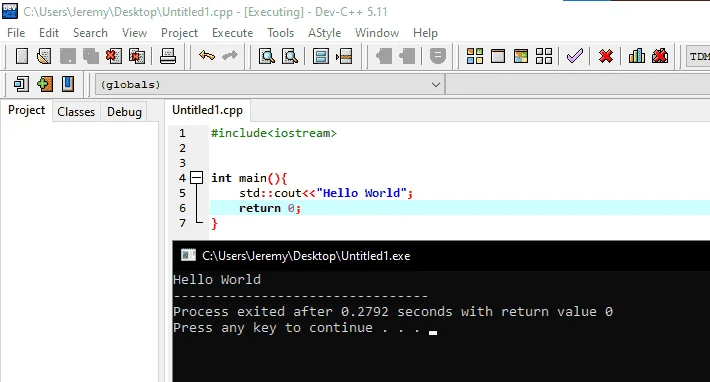Open the View menu
The width and height of the screenshot is (710, 382).
tap(134, 33)
